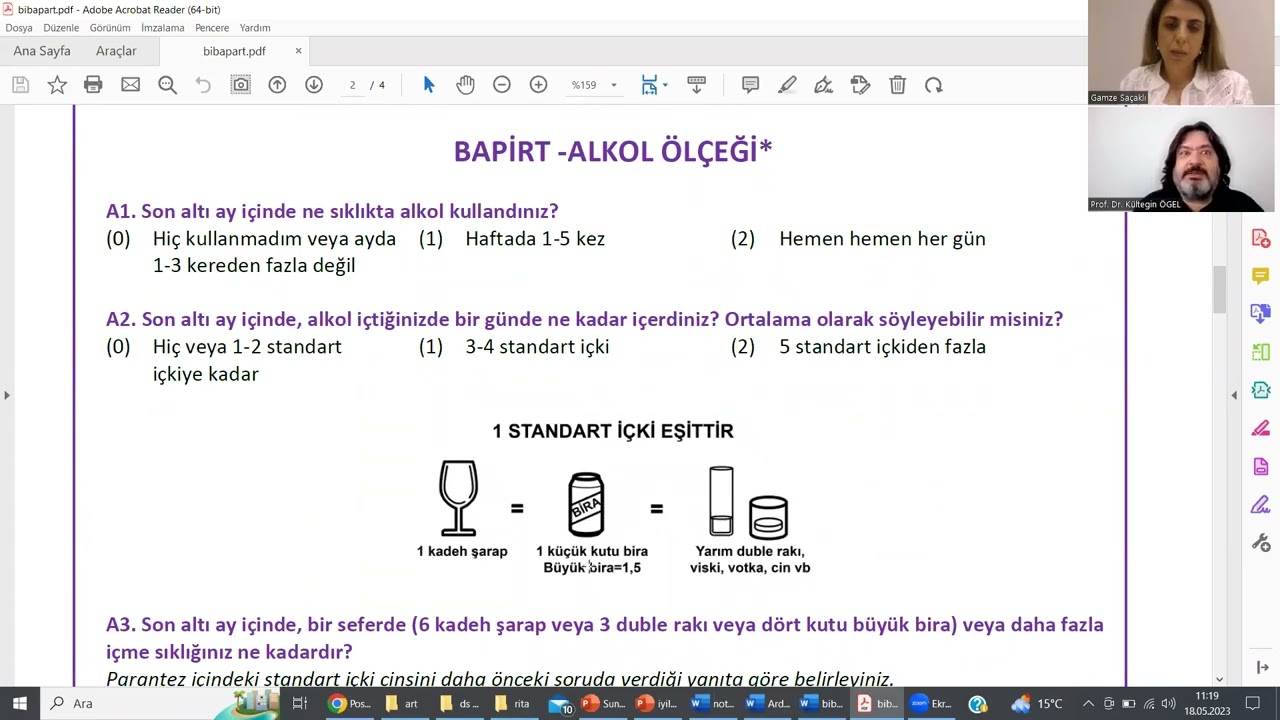Click the BAPİRT -ALKOL ÖLÇEĞİ heading

pyautogui.click(x=613, y=151)
